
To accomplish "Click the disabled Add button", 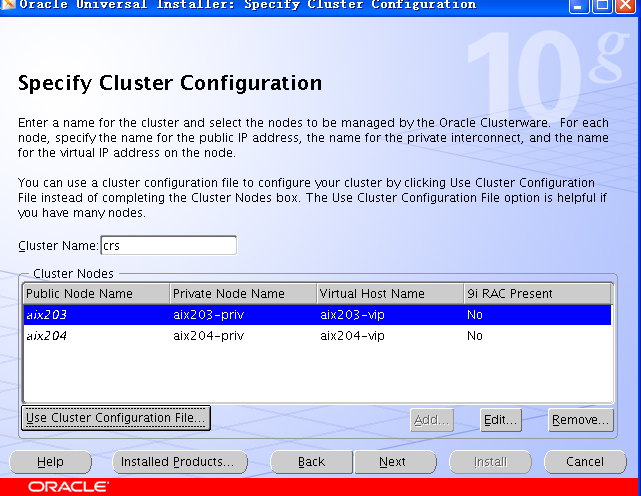I will pos(432,420).
